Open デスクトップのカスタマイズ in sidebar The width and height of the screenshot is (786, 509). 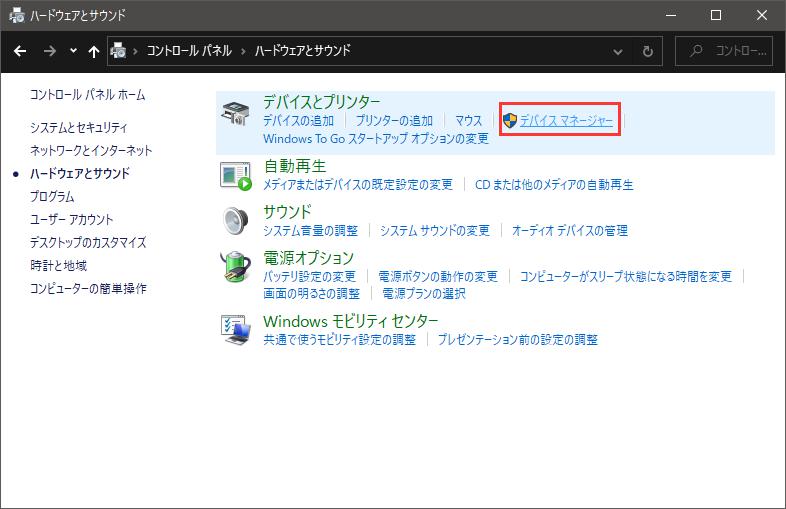point(88,243)
